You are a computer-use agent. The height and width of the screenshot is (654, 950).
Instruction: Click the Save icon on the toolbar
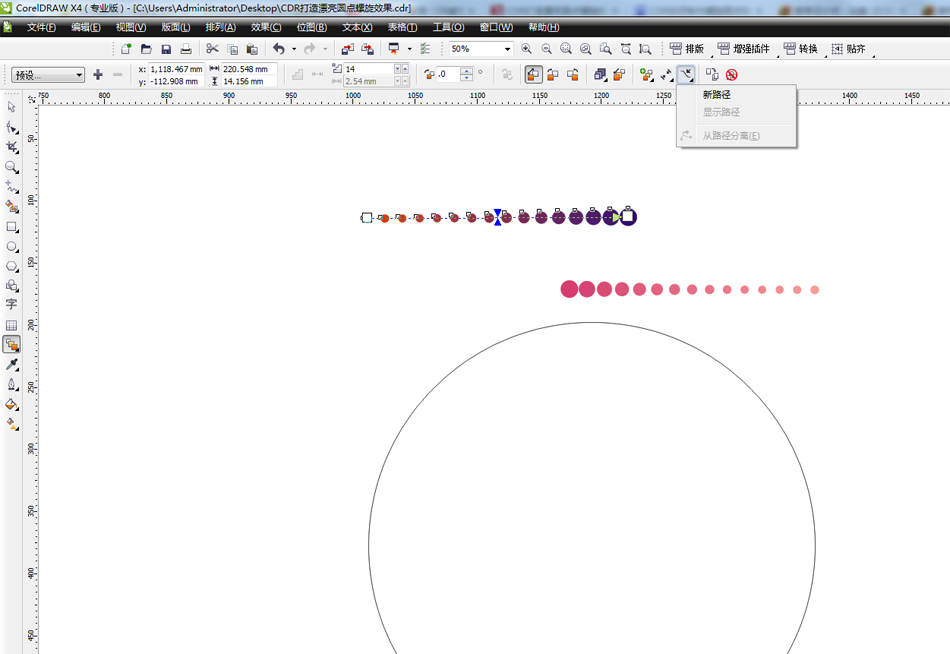(165, 48)
